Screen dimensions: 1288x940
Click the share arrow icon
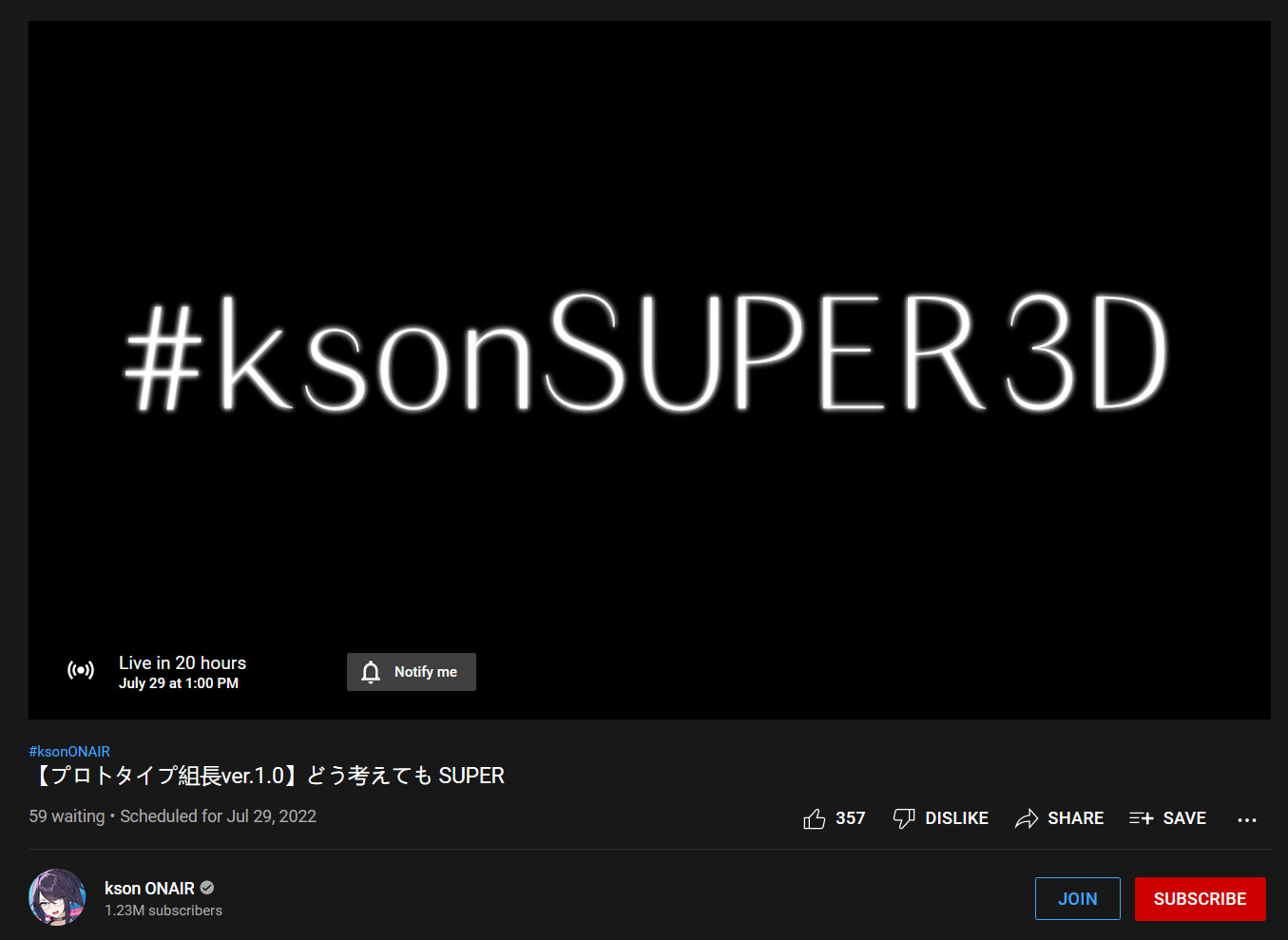pyautogui.click(x=1027, y=818)
